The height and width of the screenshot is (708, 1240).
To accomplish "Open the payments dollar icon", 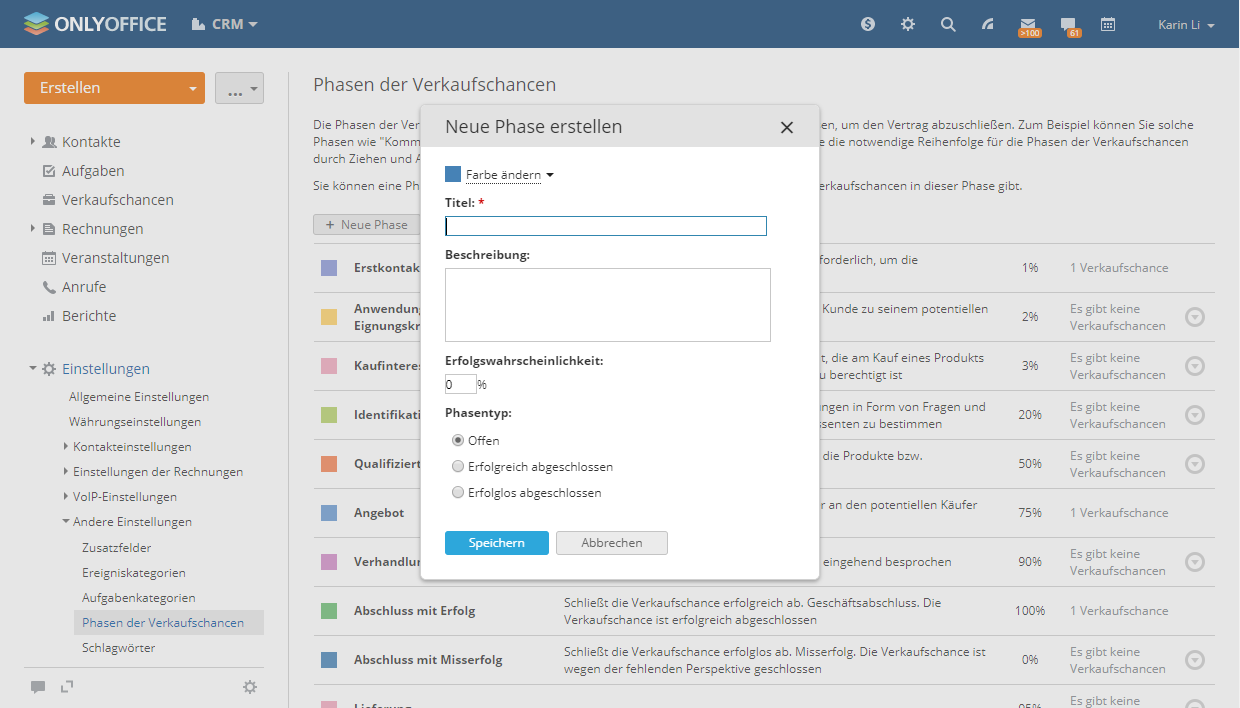I will (868, 24).
